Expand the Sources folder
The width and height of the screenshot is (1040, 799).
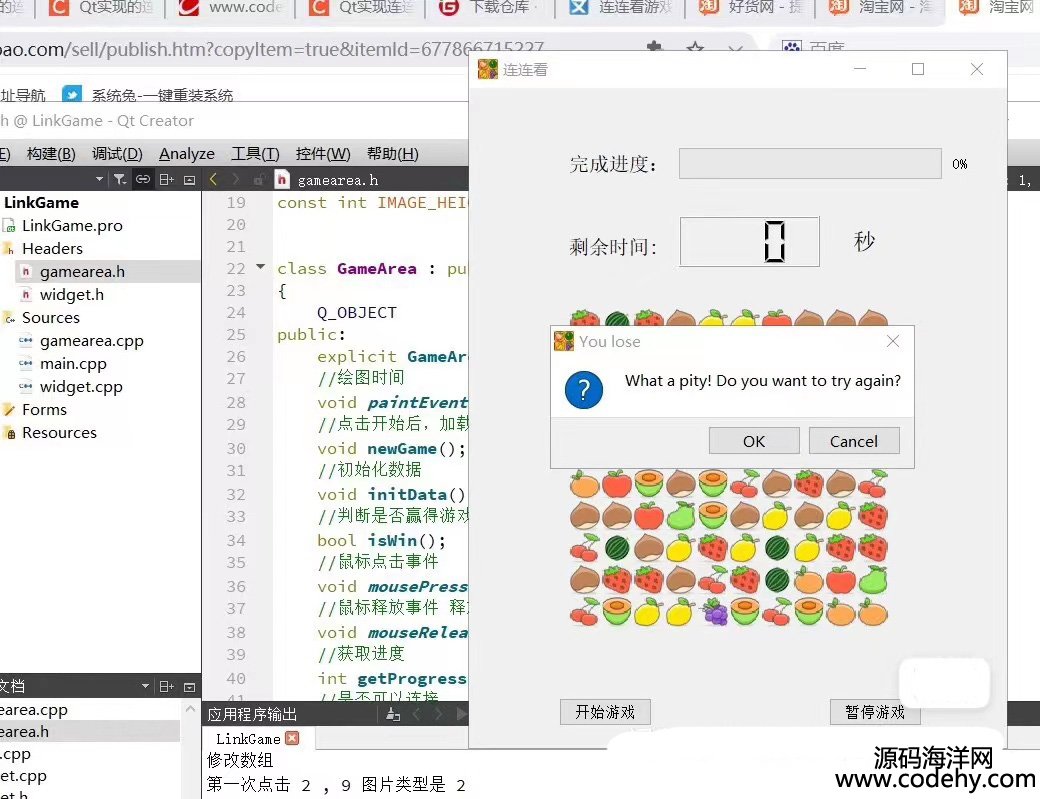[x=50, y=318]
